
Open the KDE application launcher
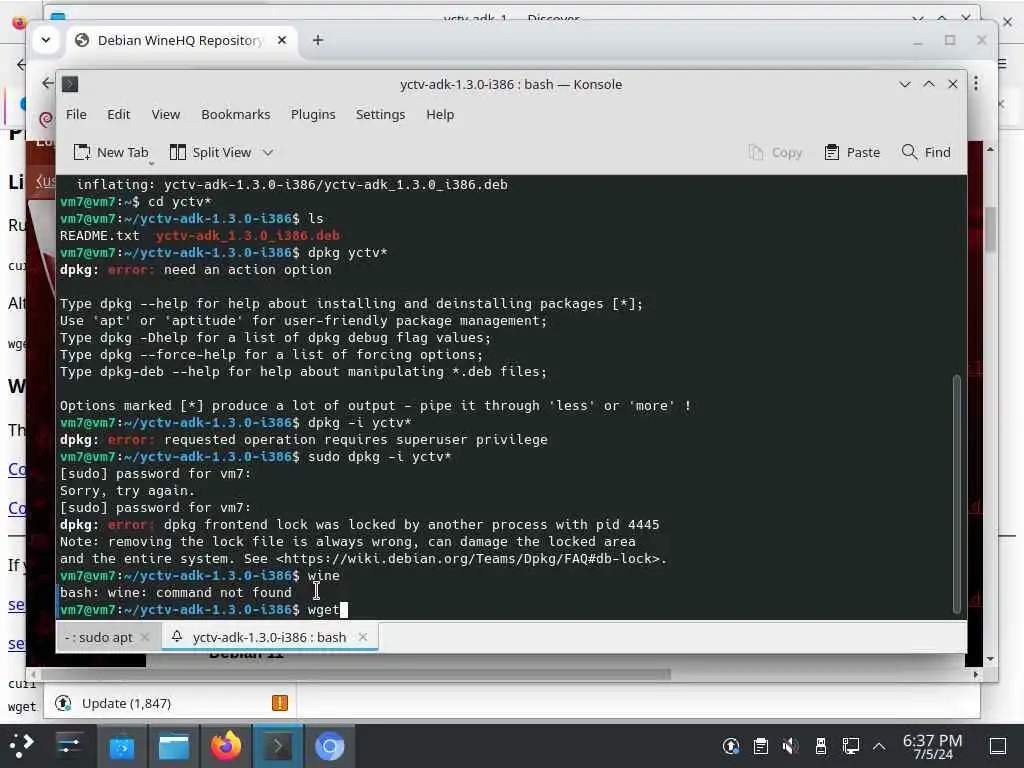click(22, 746)
